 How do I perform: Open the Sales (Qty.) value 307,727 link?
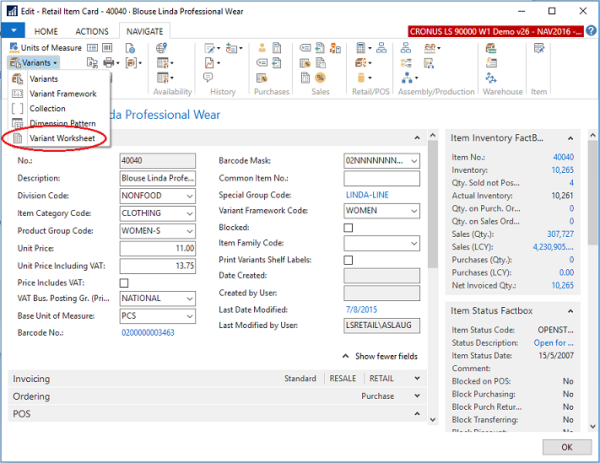tap(560, 234)
